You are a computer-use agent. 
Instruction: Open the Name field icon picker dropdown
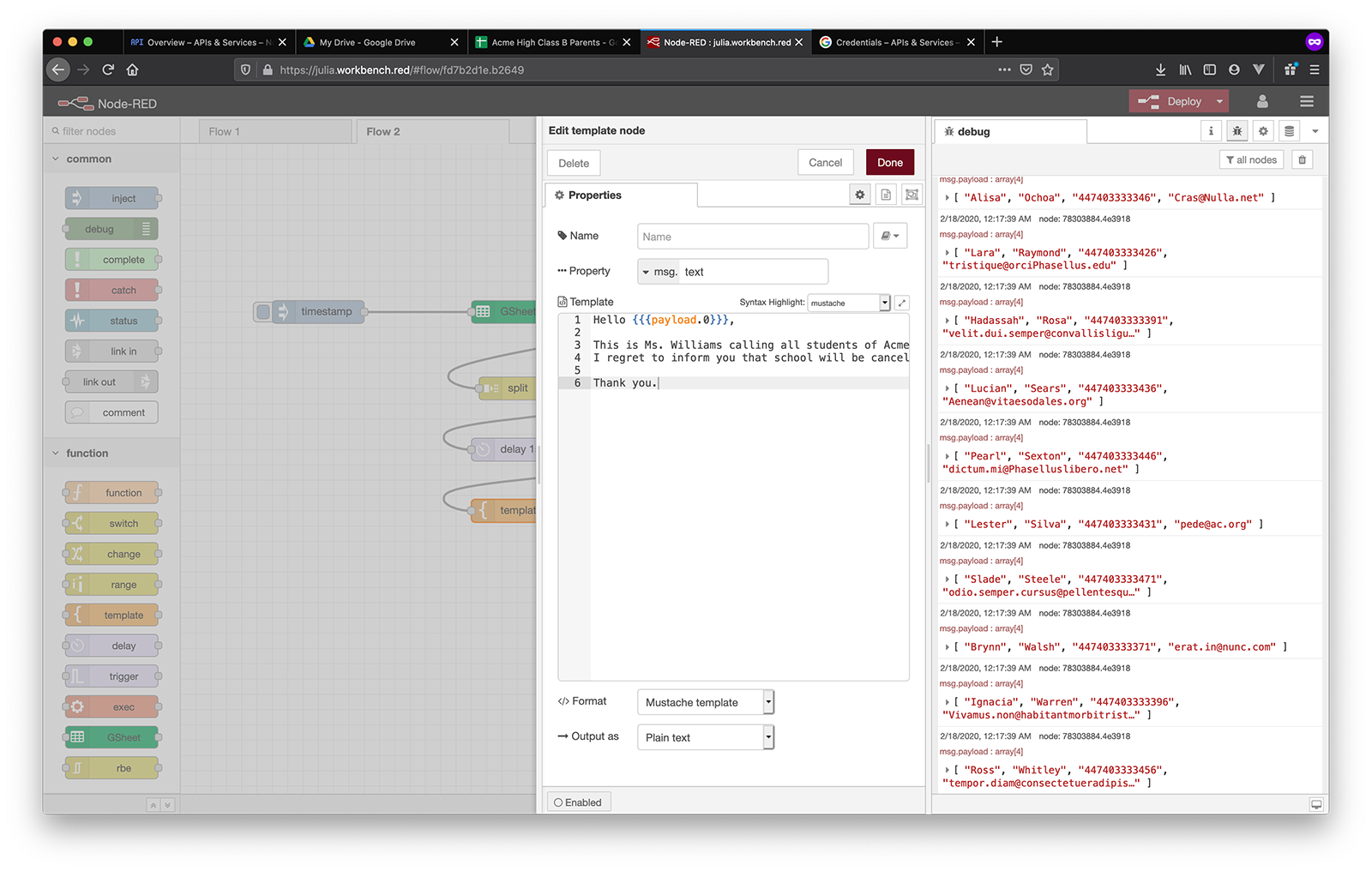(890, 236)
